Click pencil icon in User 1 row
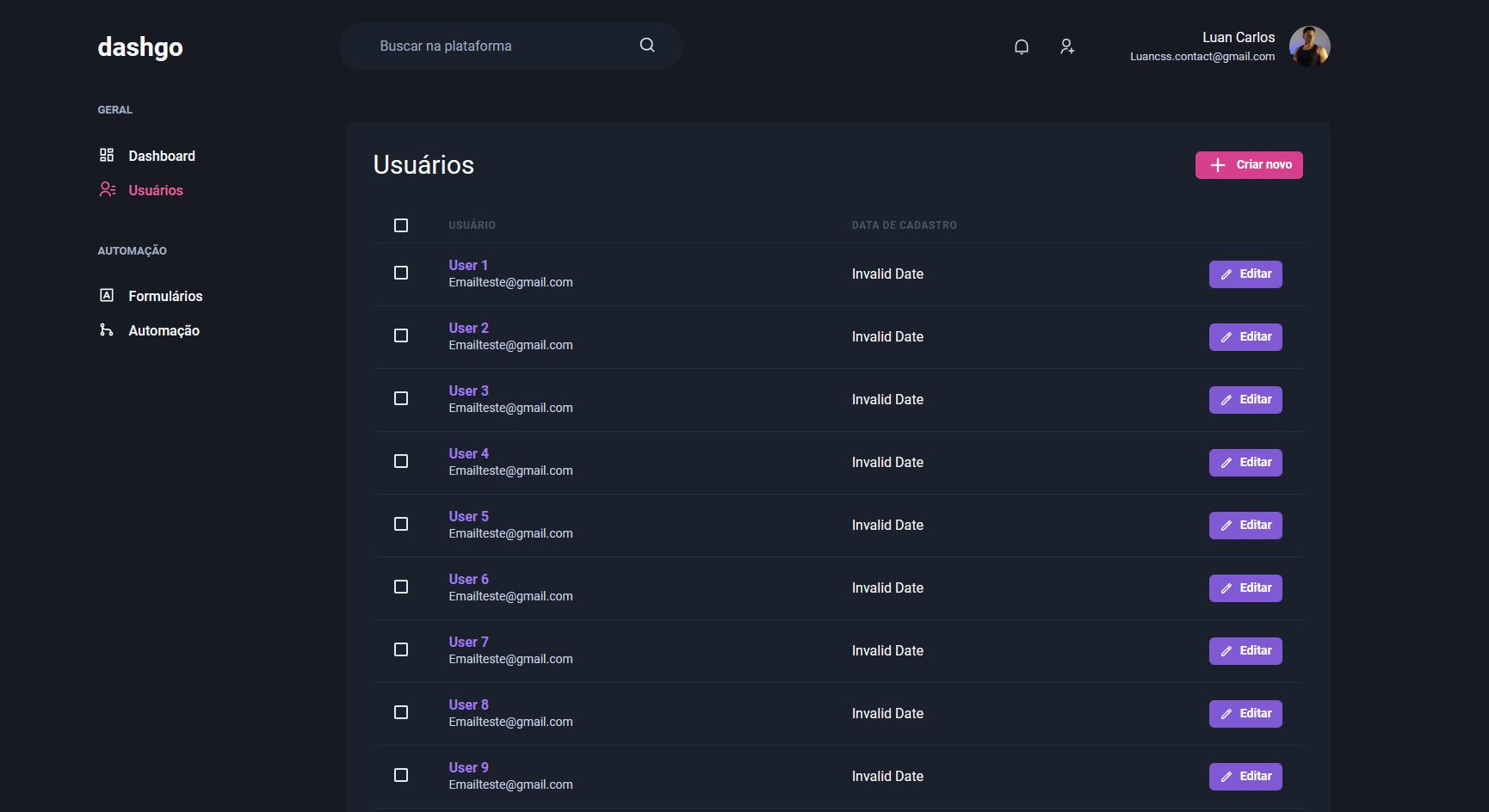 [x=1226, y=274]
